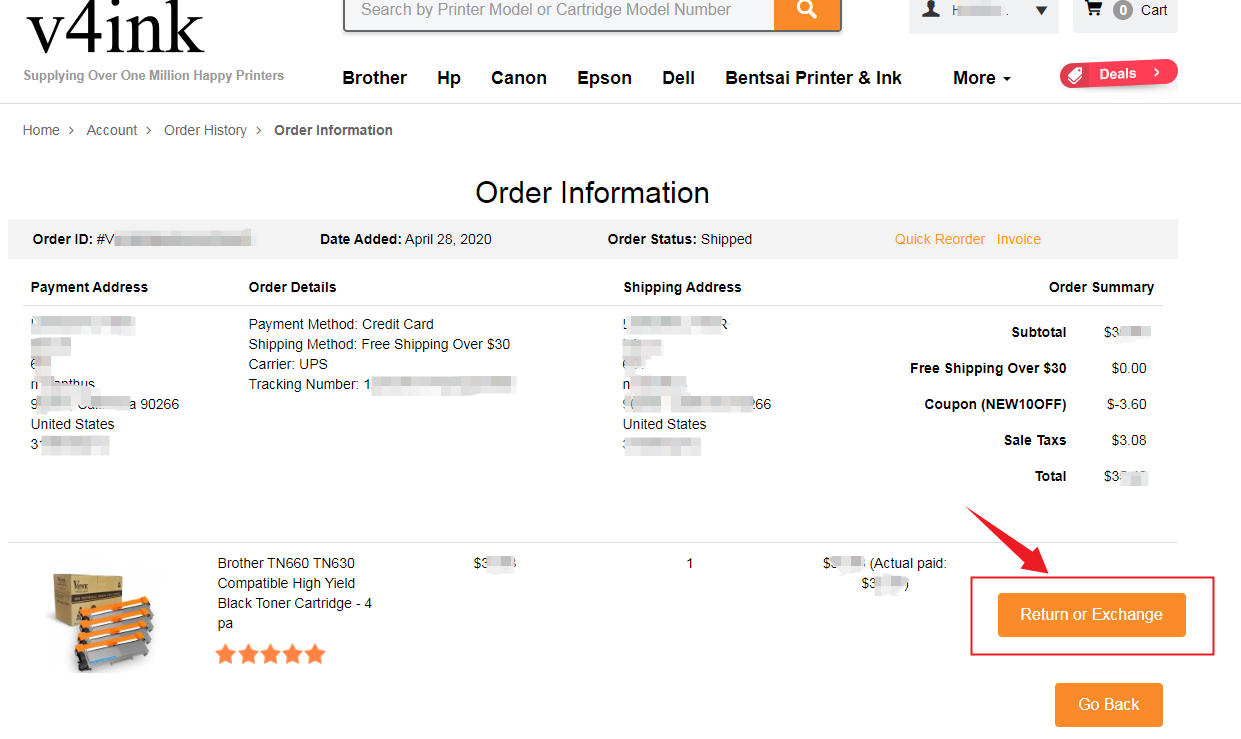
Task: Open the Brother category menu
Action: coord(374,78)
